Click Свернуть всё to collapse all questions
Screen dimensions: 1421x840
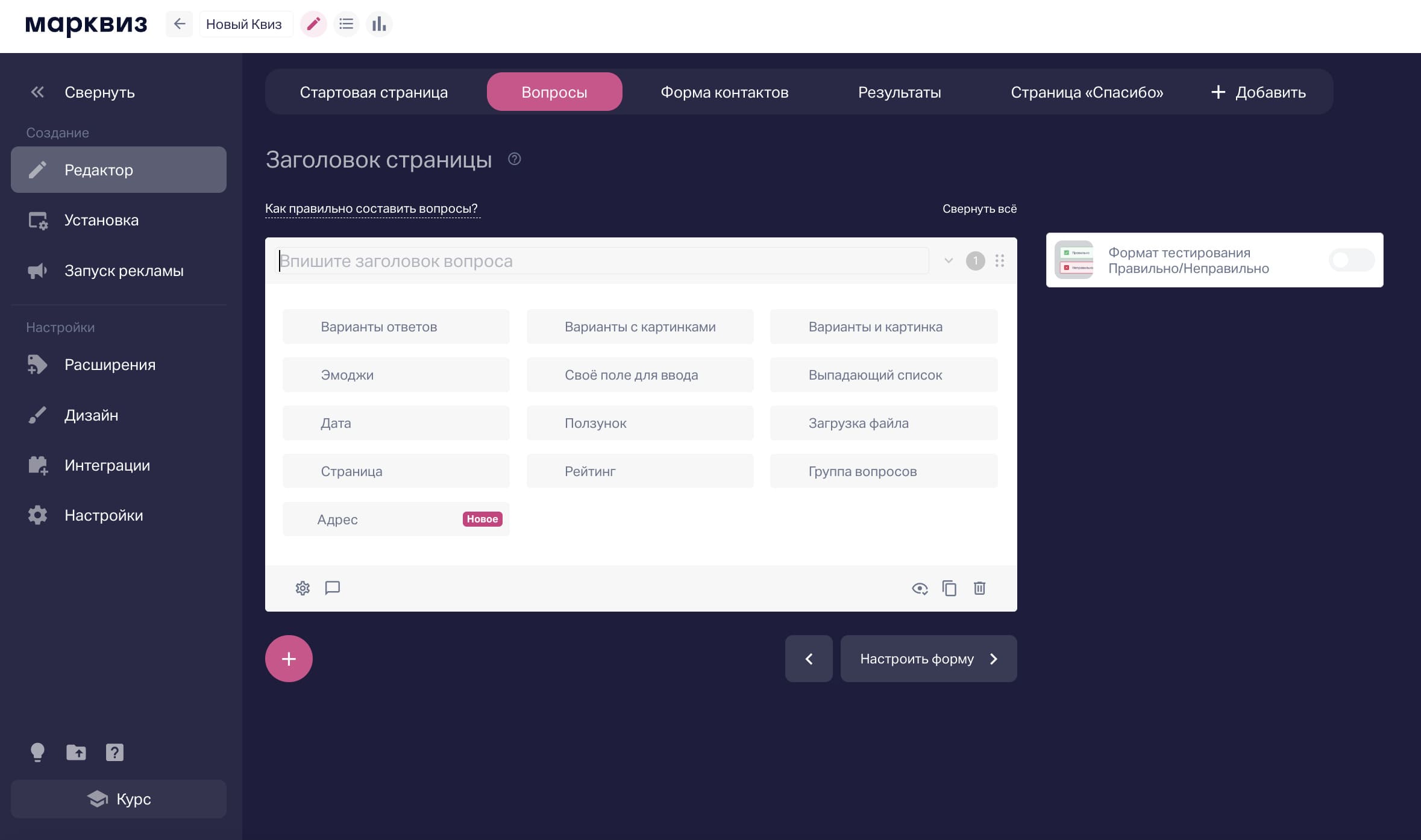pos(979,208)
